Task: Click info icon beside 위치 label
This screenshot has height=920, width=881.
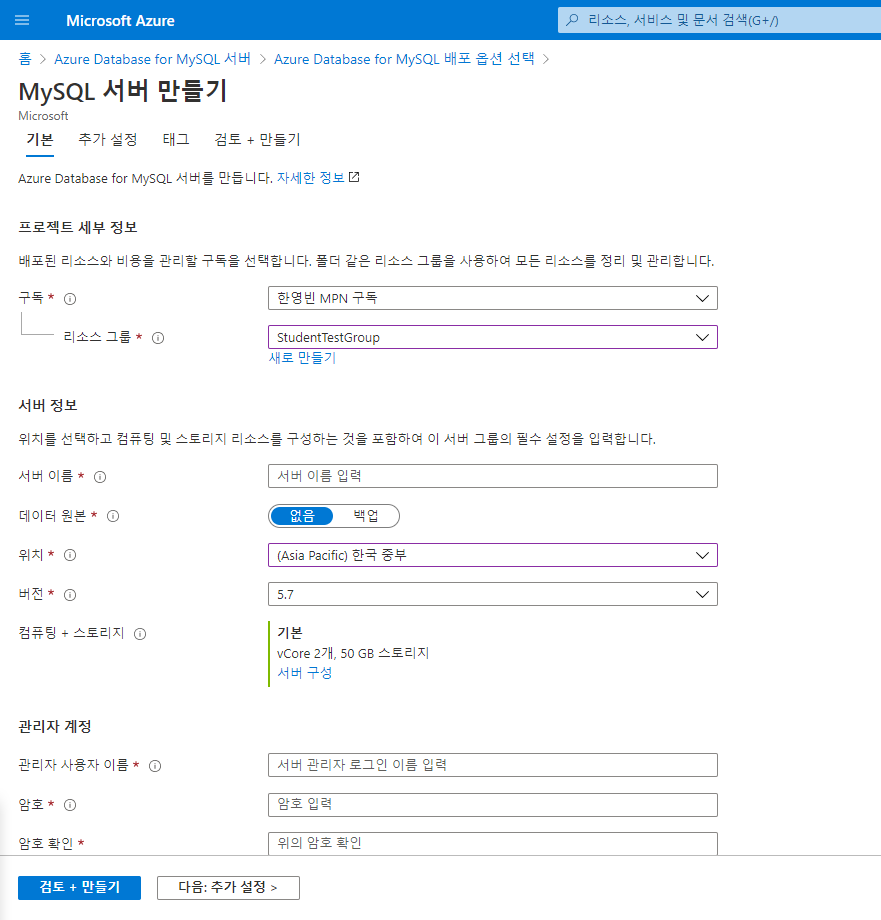Action: (x=70, y=555)
